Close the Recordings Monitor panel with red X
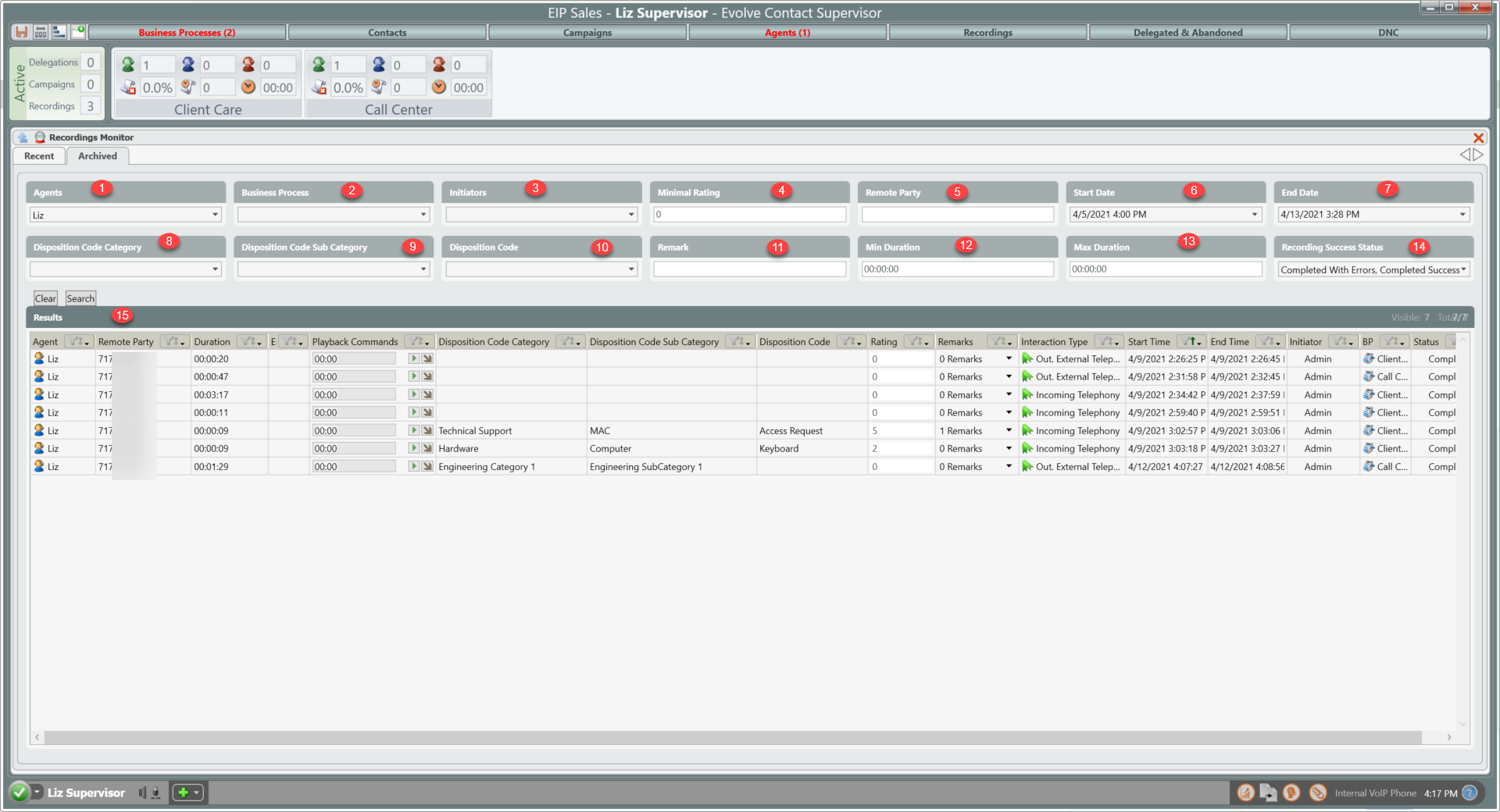This screenshot has height=812, width=1500. tap(1478, 137)
